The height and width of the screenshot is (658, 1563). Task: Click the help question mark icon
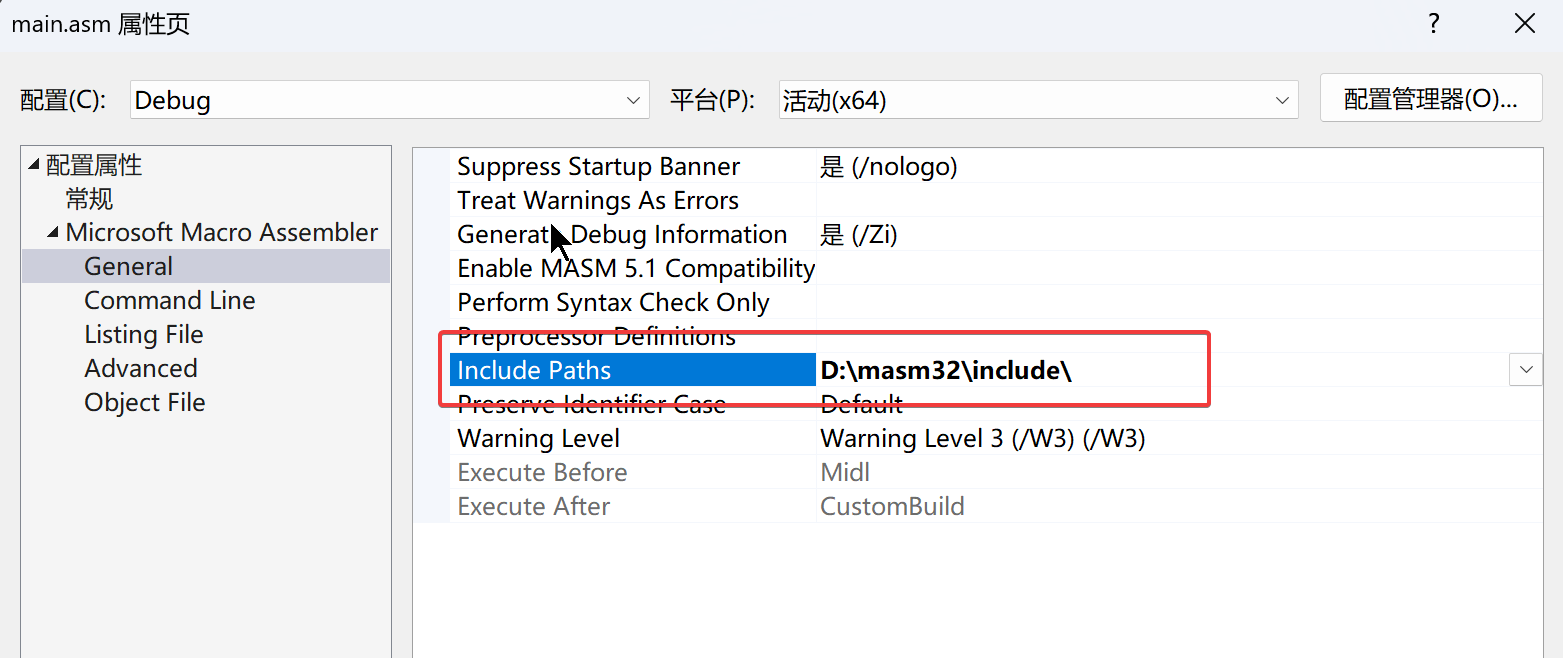1433,24
